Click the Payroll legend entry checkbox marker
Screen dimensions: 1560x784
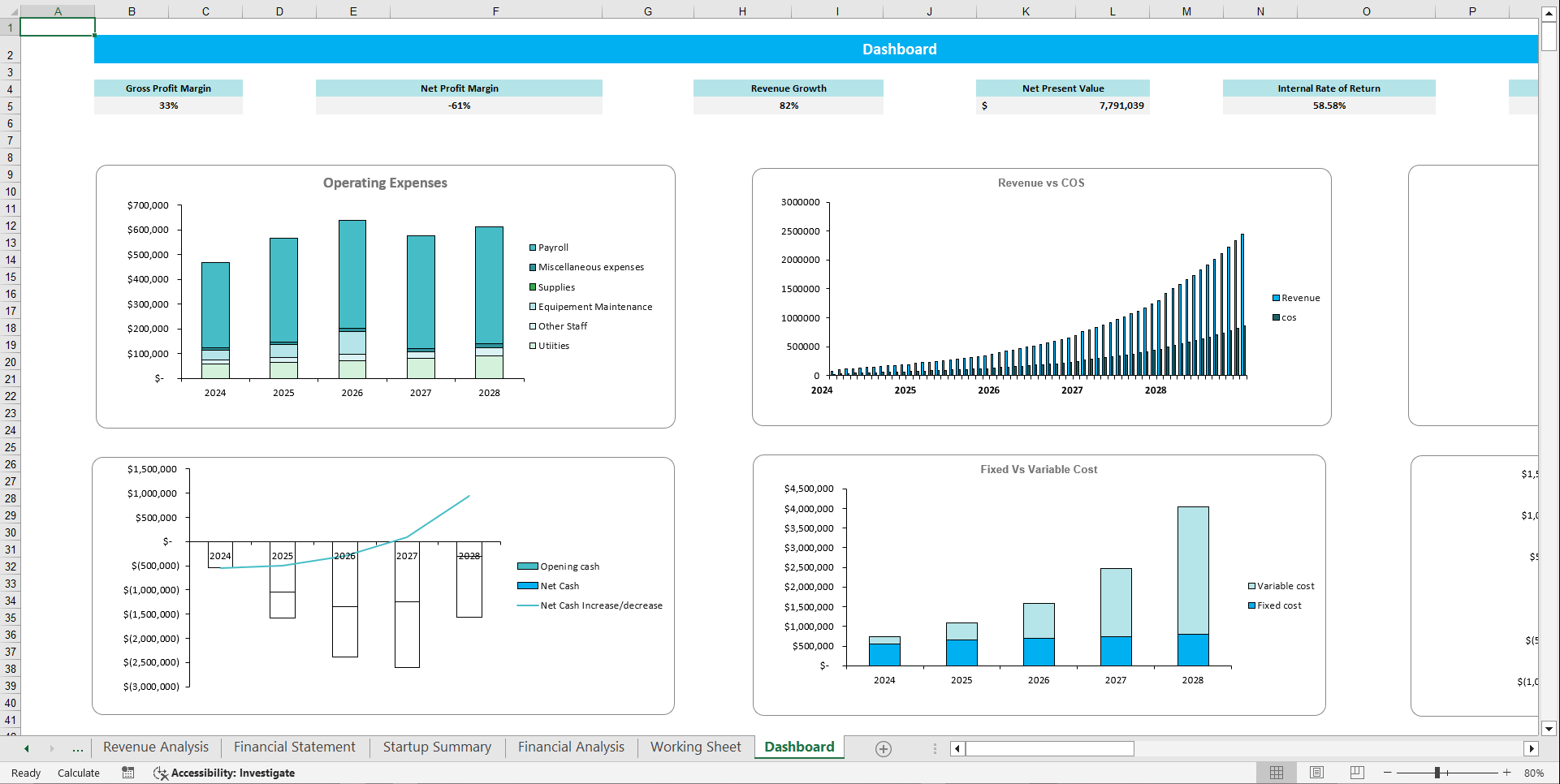coord(533,248)
